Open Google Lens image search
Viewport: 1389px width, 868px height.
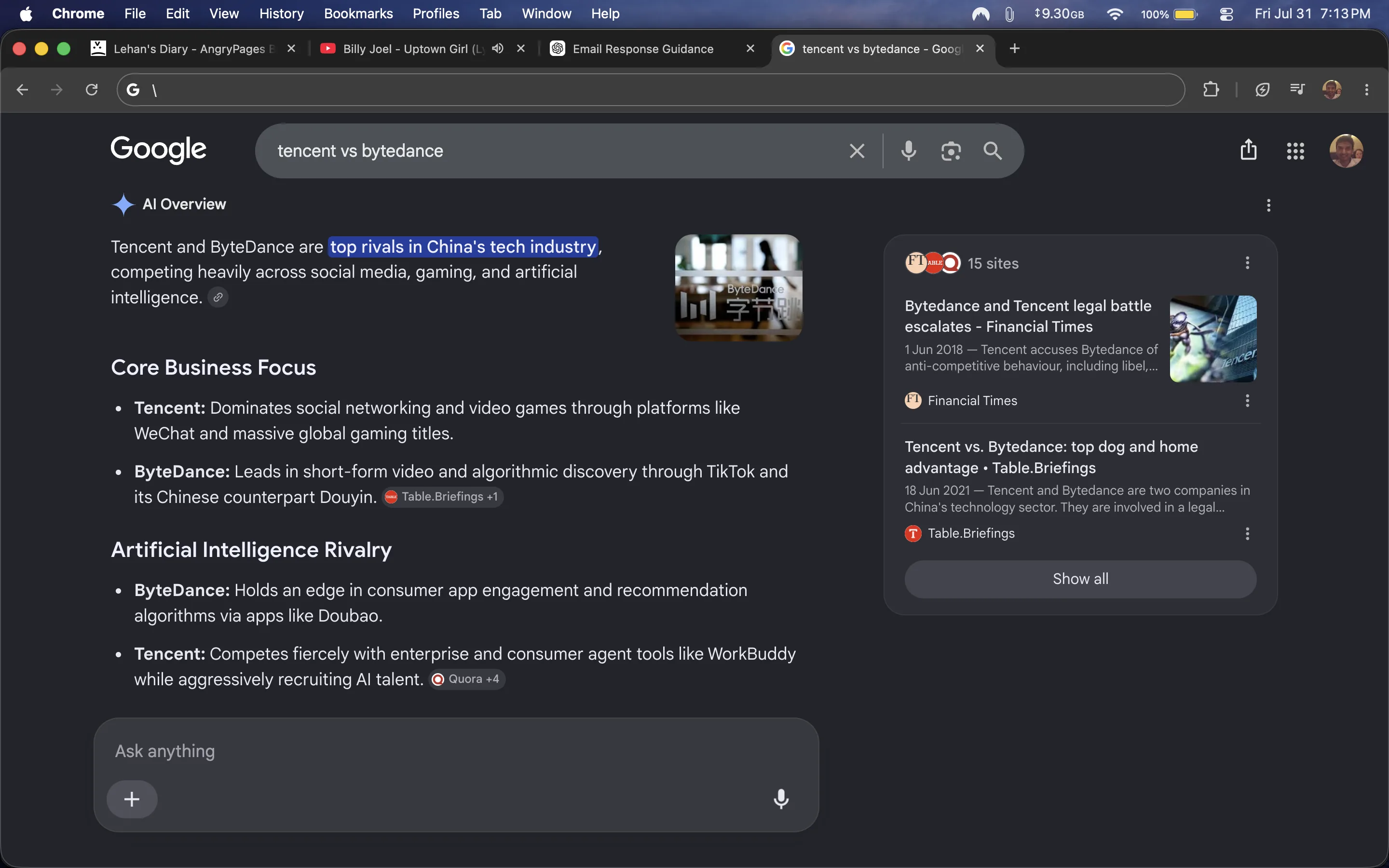click(951, 151)
